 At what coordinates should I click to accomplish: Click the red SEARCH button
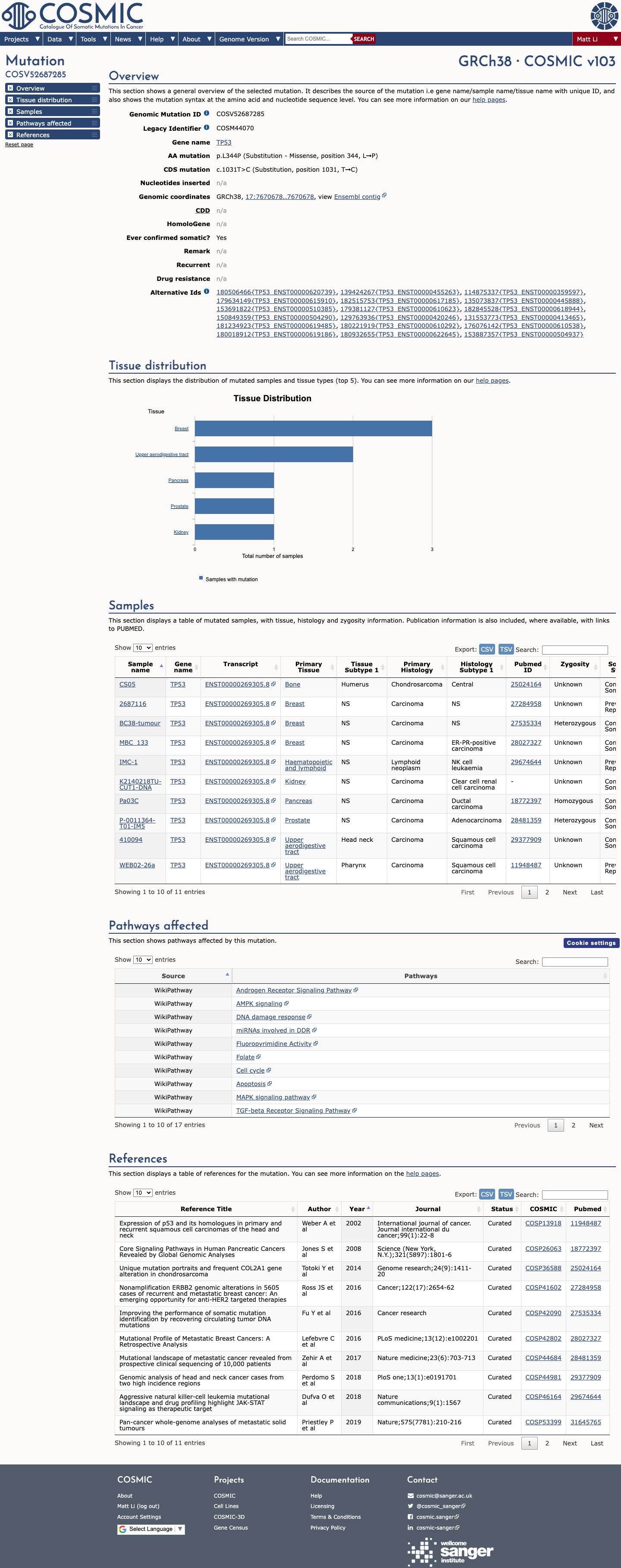(x=364, y=39)
